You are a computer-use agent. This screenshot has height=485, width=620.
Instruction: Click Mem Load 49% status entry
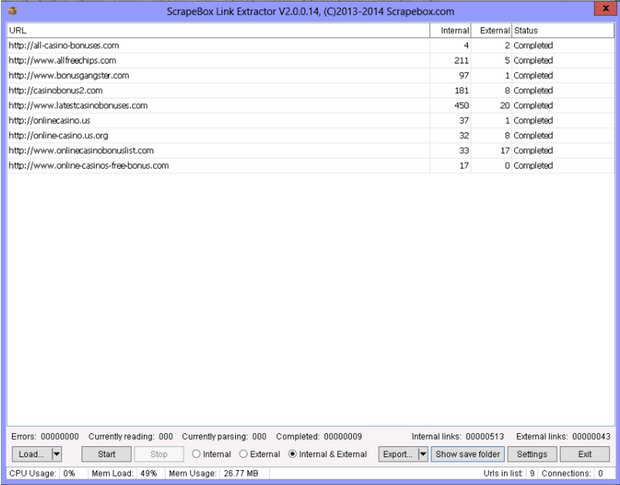(x=124, y=473)
